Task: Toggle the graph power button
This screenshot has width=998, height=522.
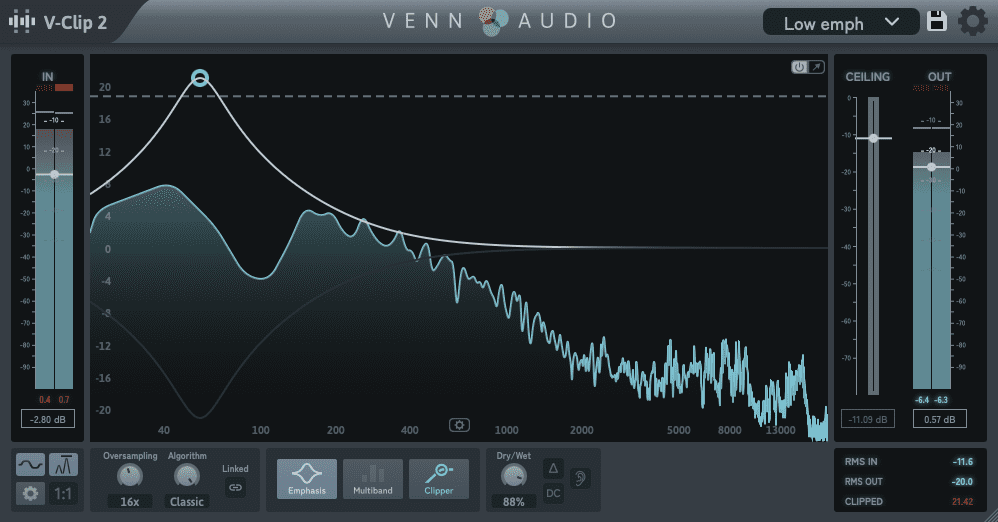Action: 800,67
